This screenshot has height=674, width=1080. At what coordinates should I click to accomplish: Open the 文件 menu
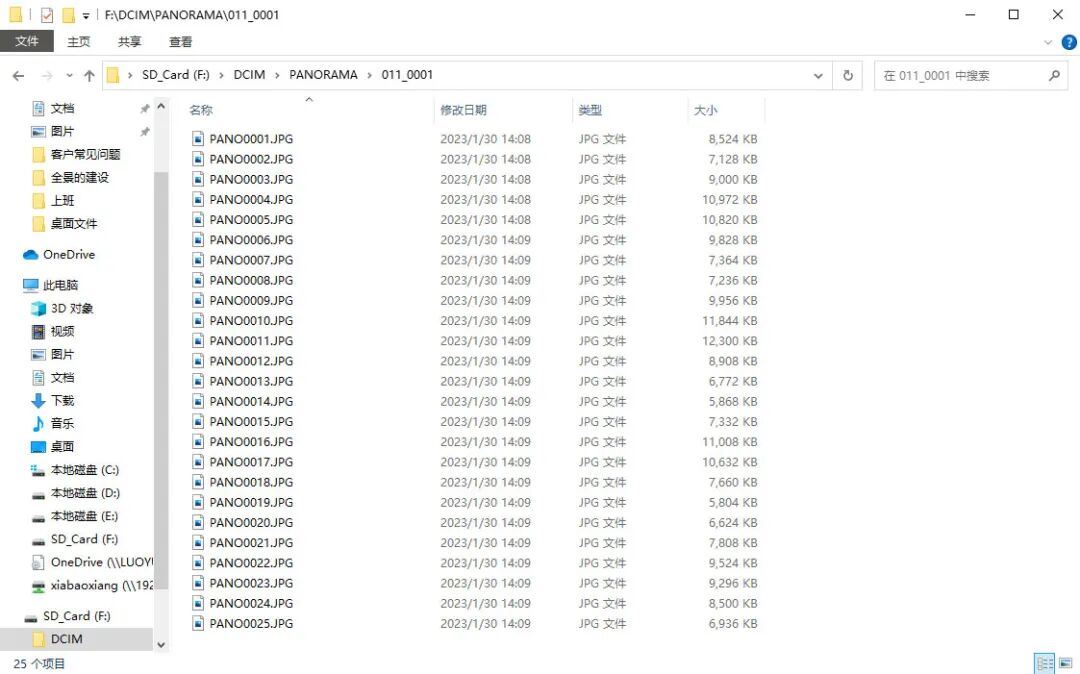27,41
